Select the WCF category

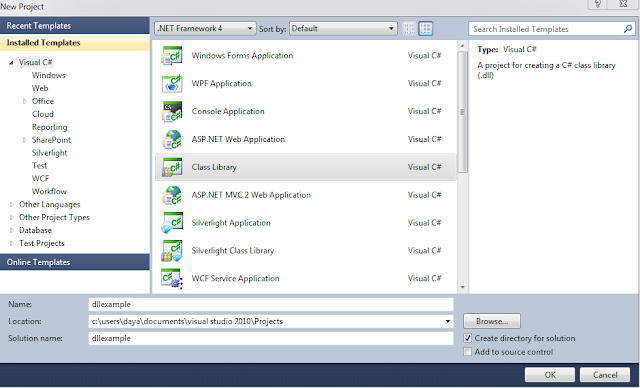tap(40, 179)
